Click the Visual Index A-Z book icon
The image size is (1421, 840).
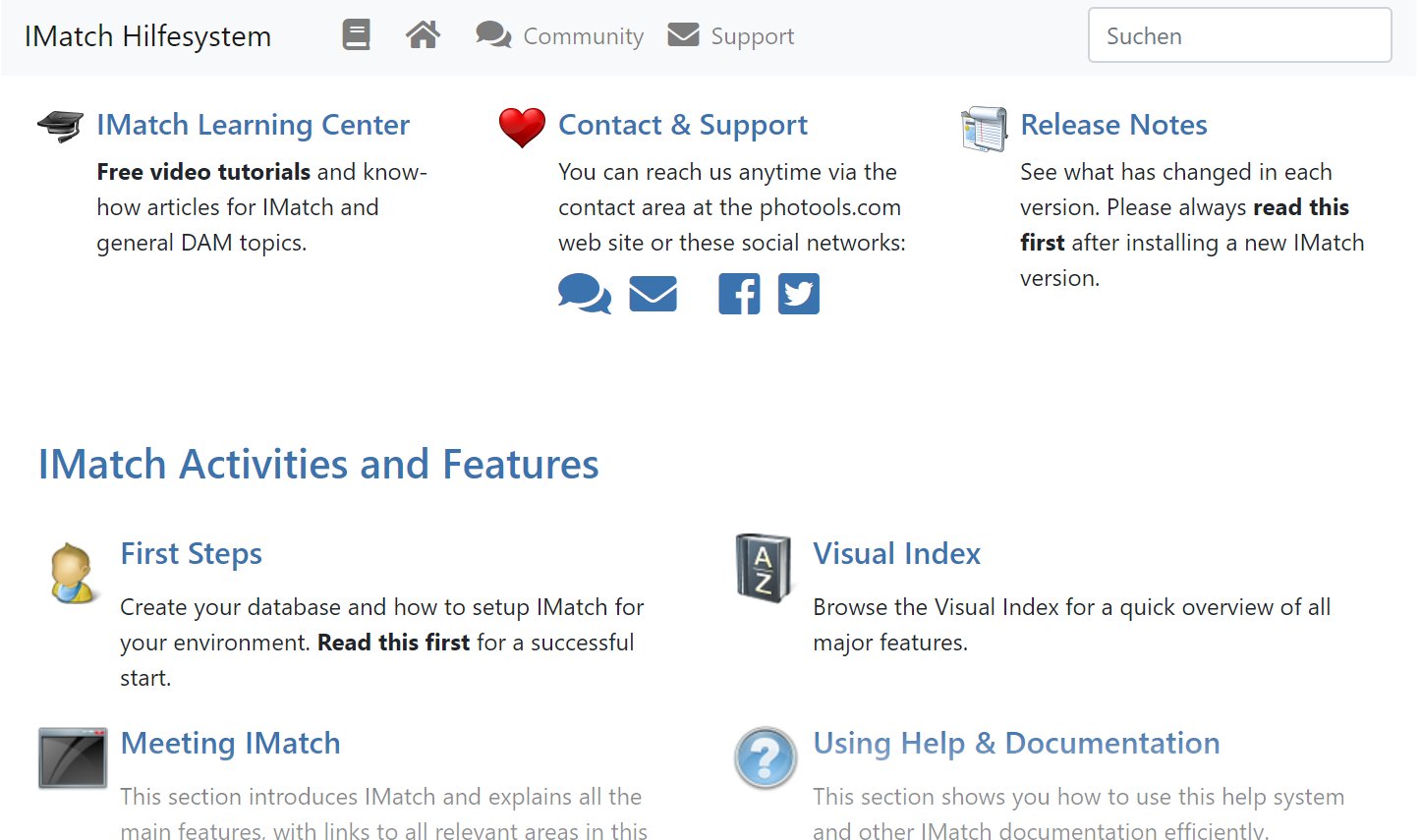[x=764, y=568]
